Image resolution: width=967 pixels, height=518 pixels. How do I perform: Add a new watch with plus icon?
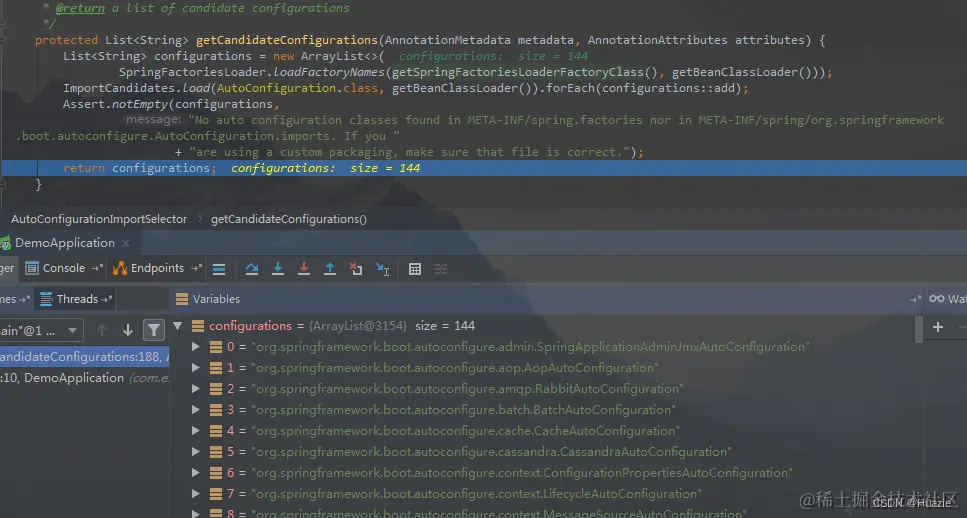click(937, 327)
